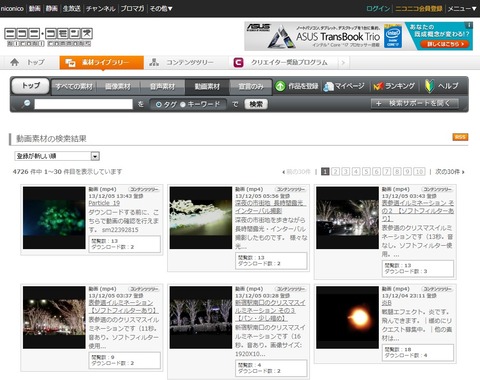Screen dimensions: 480x380
Task: Open 生放送 in the top navigation
Action: 72,8
